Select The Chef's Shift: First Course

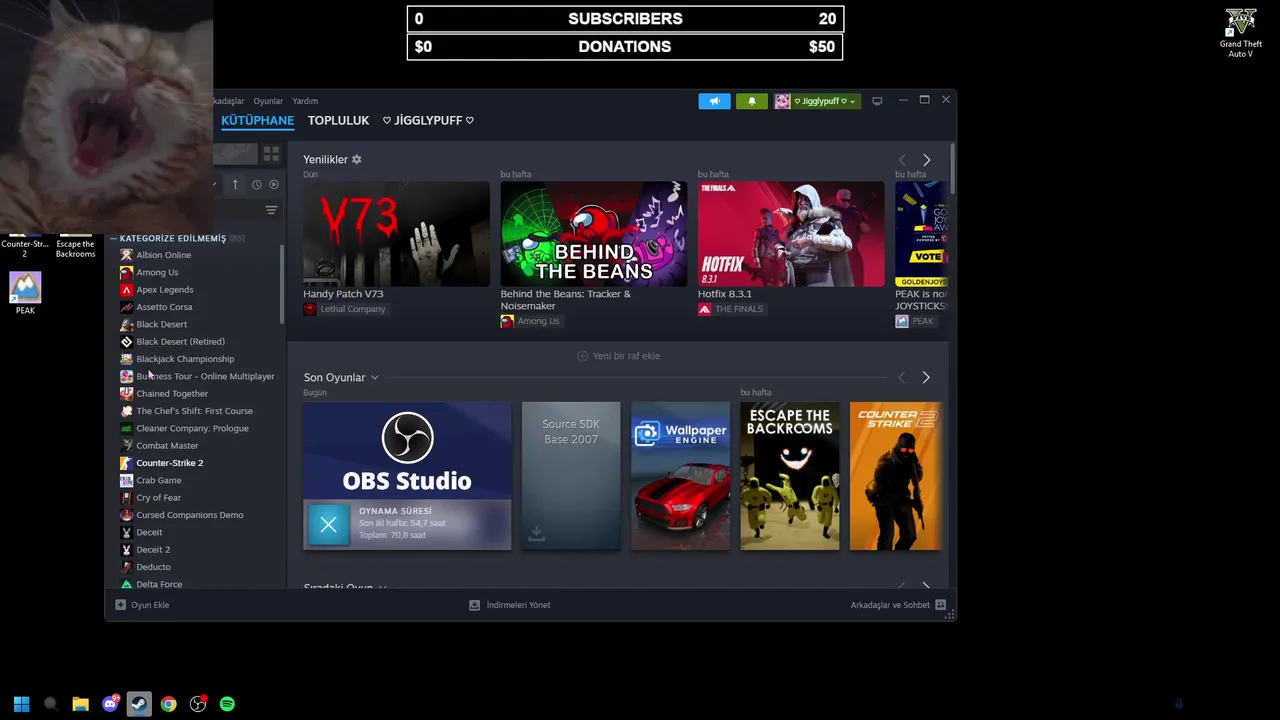tap(194, 411)
